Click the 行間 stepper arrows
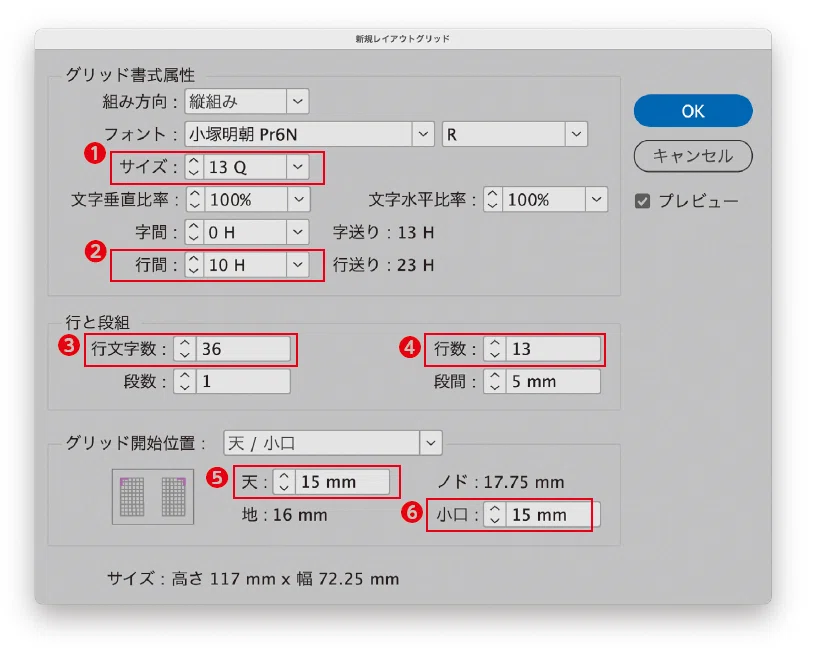Viewport: 824px width, 648px height. (193, 265)
